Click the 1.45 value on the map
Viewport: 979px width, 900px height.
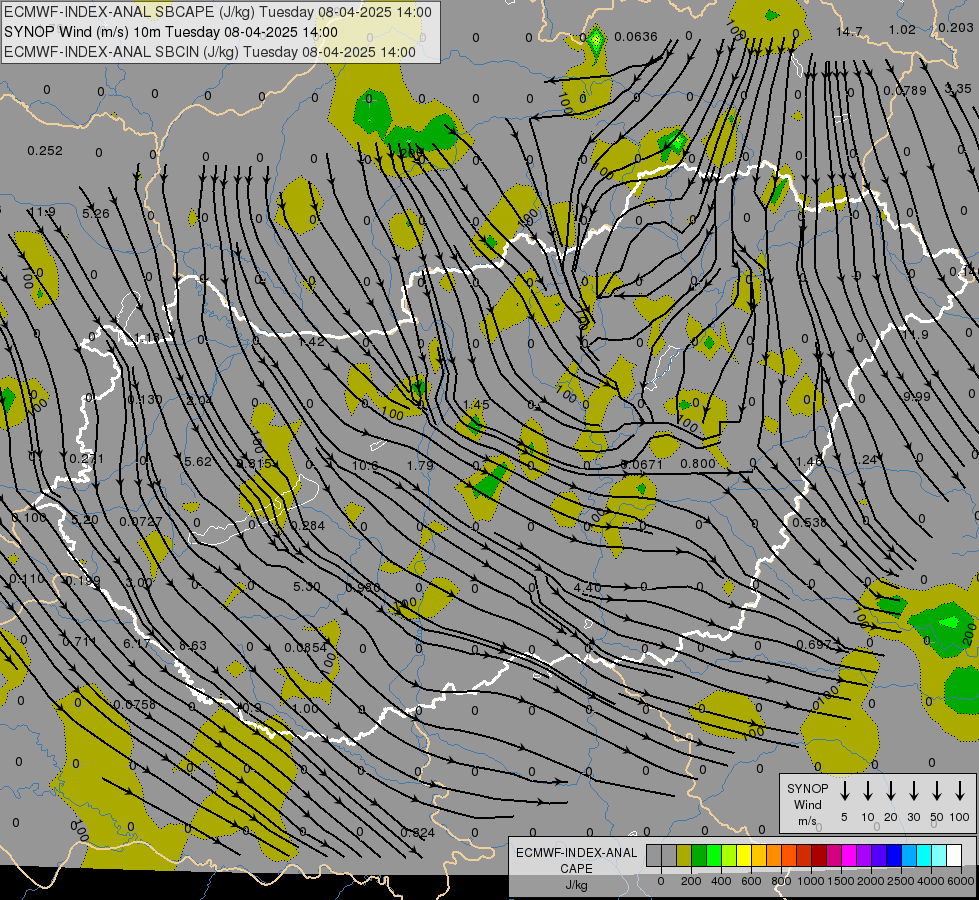[x=476, y=405]
